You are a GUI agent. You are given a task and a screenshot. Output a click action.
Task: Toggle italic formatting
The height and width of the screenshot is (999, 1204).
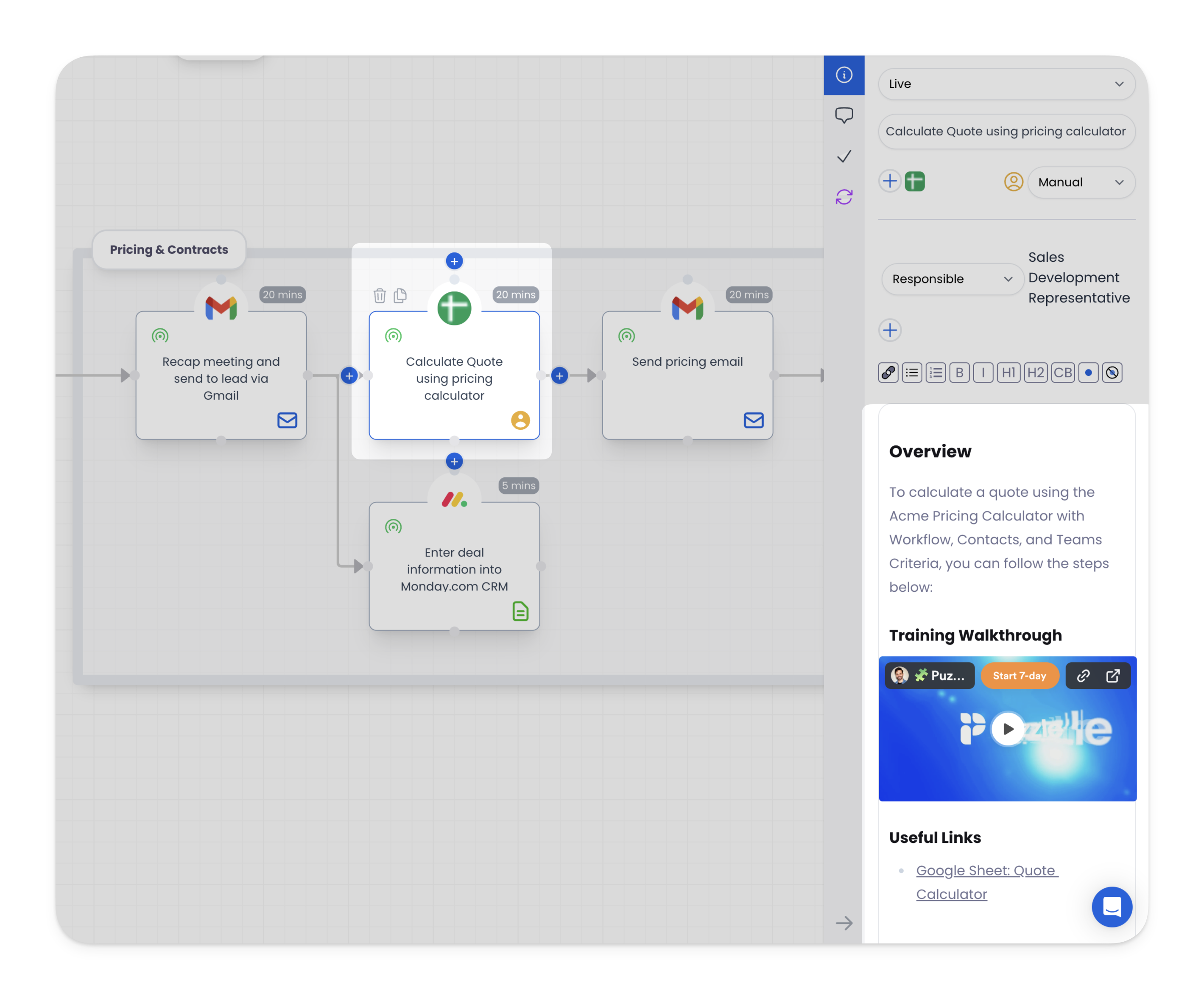click(x=983, y=373)
